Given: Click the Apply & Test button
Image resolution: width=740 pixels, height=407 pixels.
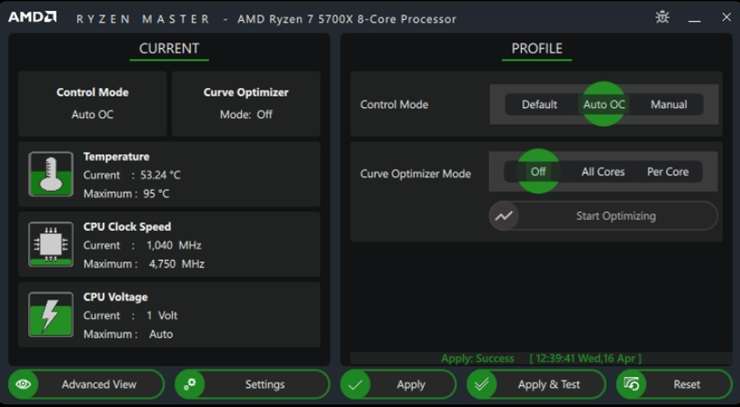Looking at the screenshot, I should tap(536, 384).
